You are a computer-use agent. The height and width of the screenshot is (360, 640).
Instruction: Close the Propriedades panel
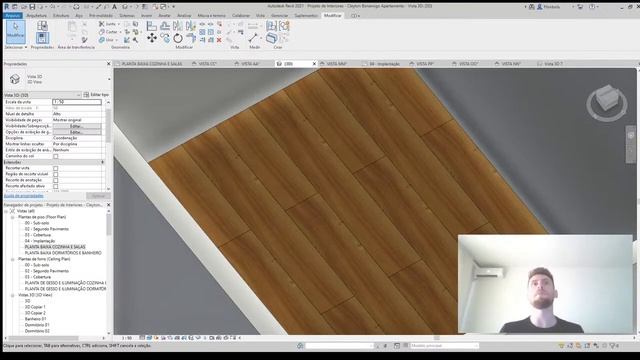tap(109, 64)
